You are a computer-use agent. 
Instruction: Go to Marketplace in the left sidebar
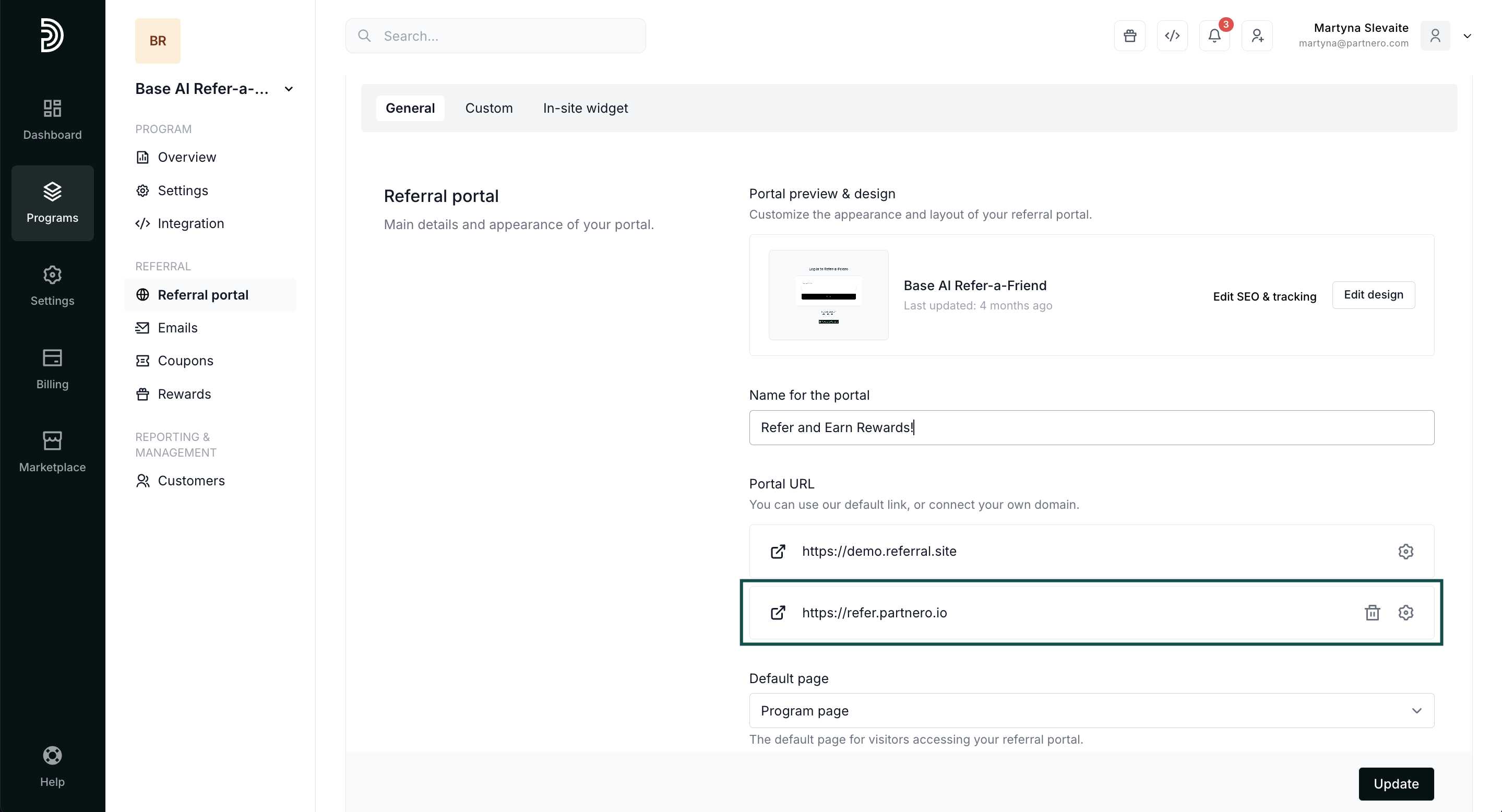[x=52, y=452]
